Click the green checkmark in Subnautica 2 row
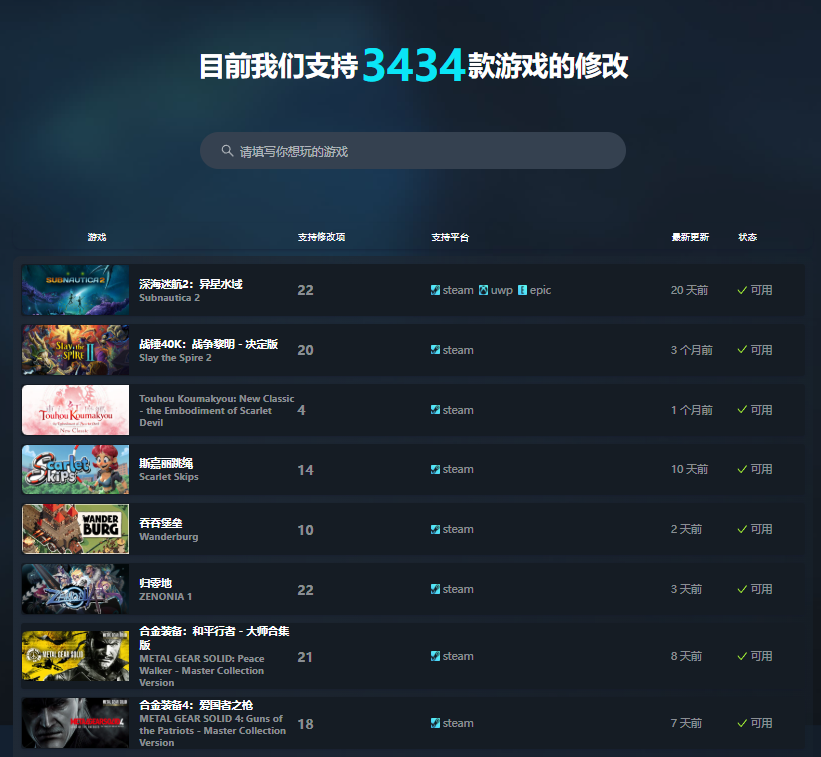Screen dimensions: 821x757 (742, 290)
